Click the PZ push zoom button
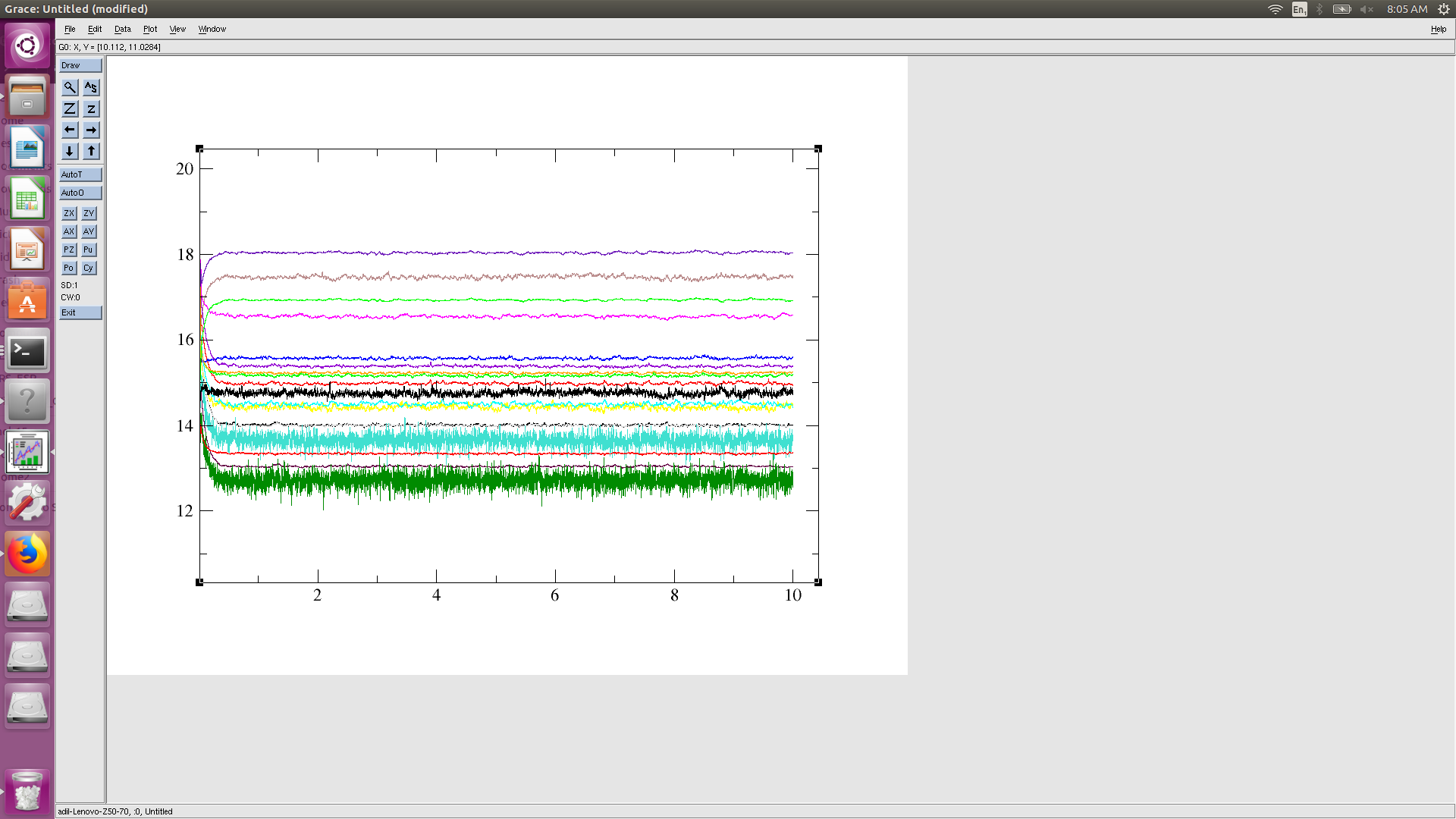The width and height of the screenshot is (1456, 819). 69,249
